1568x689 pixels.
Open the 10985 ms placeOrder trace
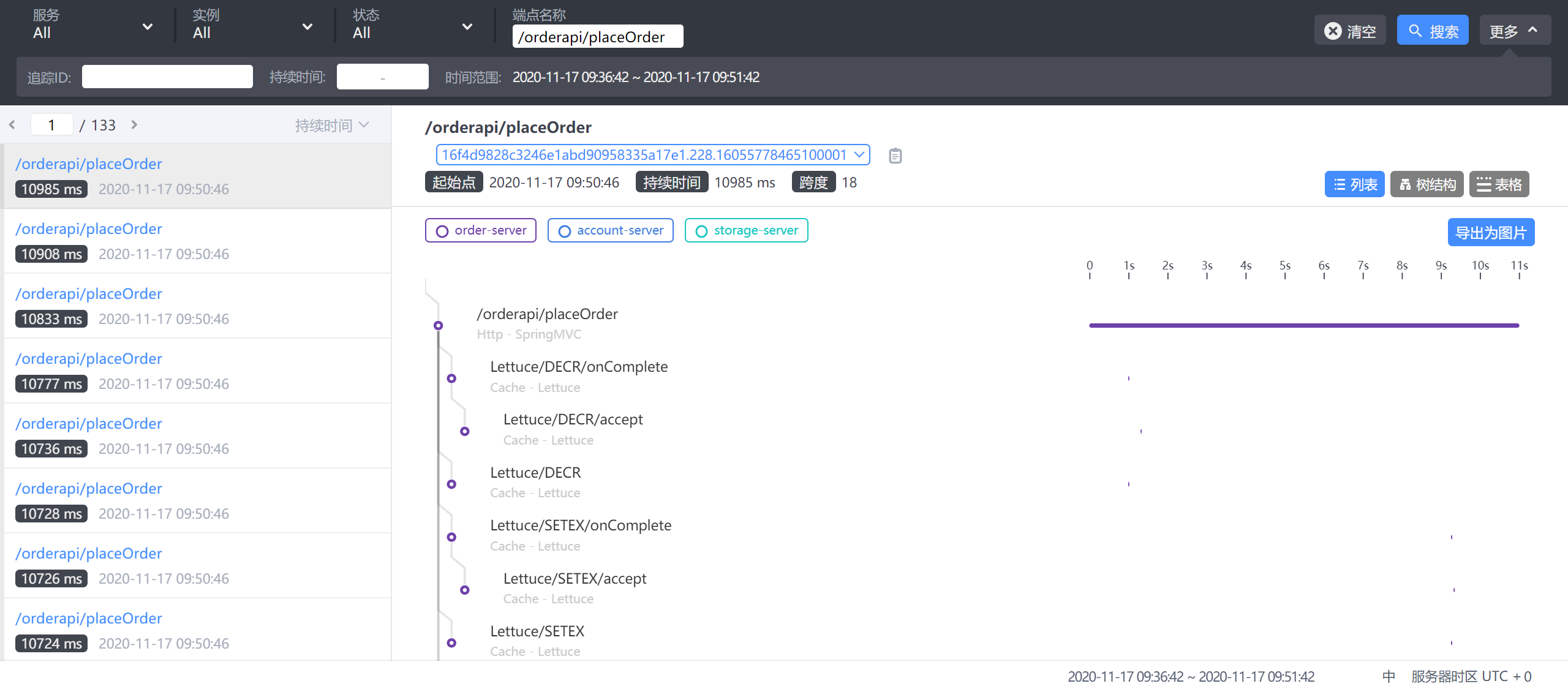click(x=197, y=176)
